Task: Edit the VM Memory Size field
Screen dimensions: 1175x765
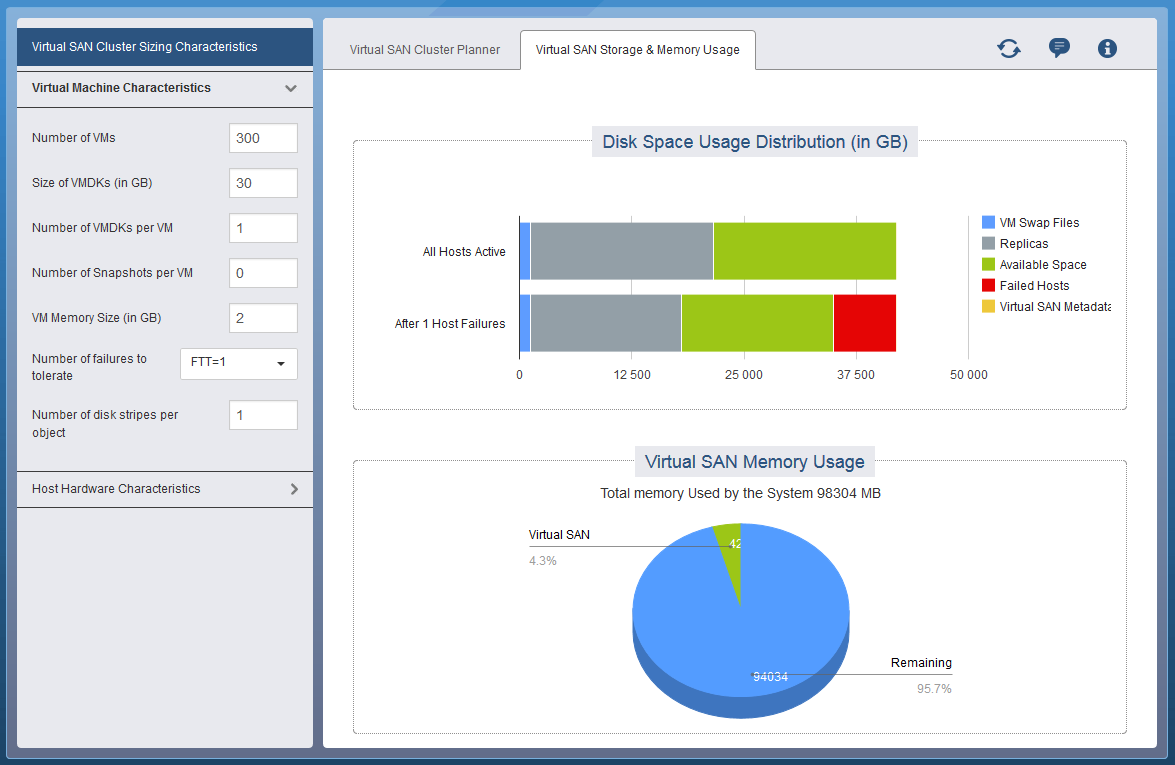Action: click(x=263, y=318)
